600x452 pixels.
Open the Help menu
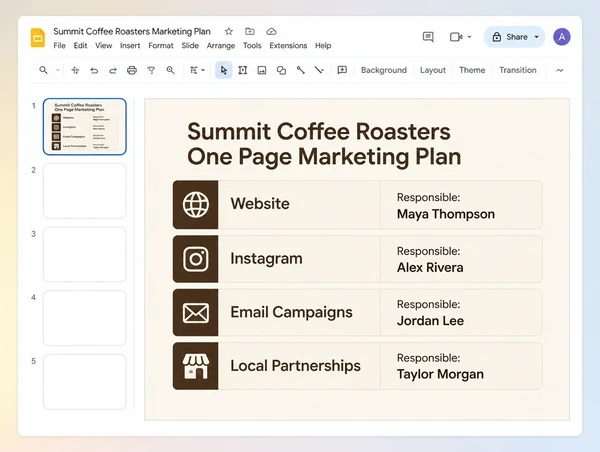click(x=323, y=46)
